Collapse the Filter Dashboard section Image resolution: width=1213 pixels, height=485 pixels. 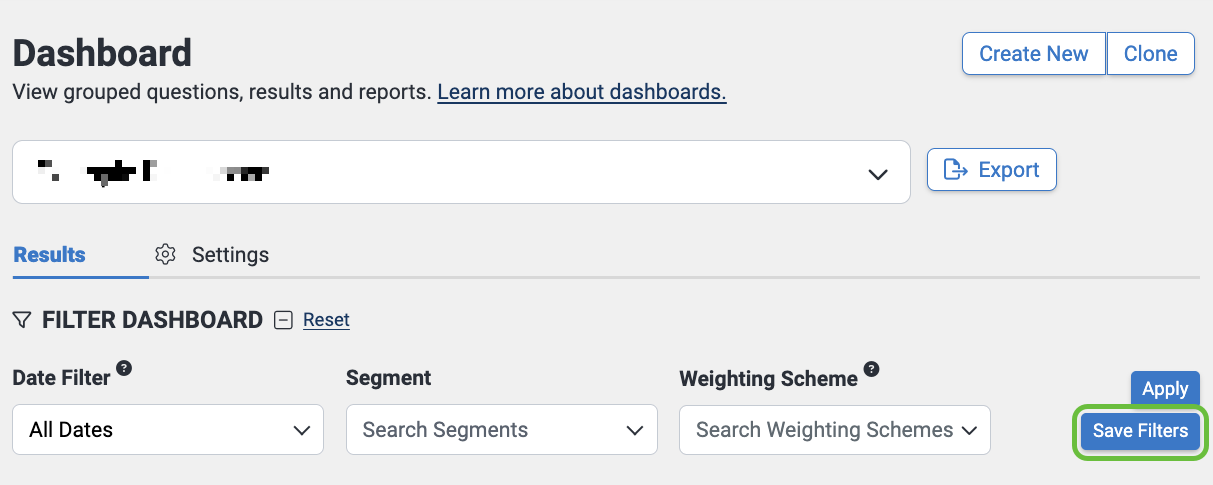(284, 320)
